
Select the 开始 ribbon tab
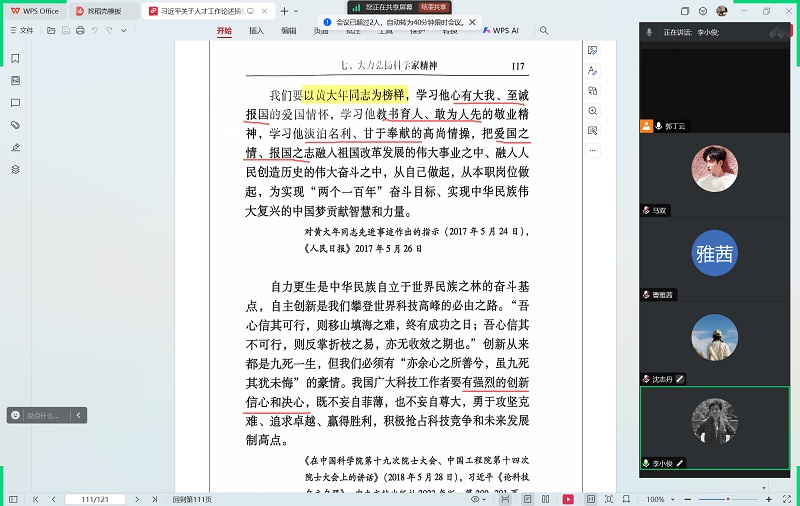(x=224, y=31)
